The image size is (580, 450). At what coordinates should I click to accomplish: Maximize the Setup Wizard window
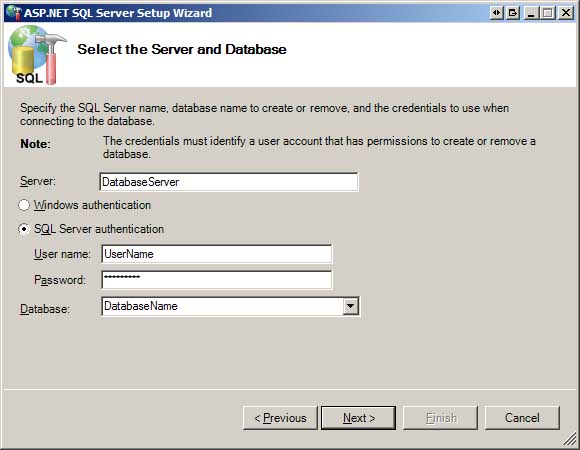pyautogui.click(x=547, y=13)
